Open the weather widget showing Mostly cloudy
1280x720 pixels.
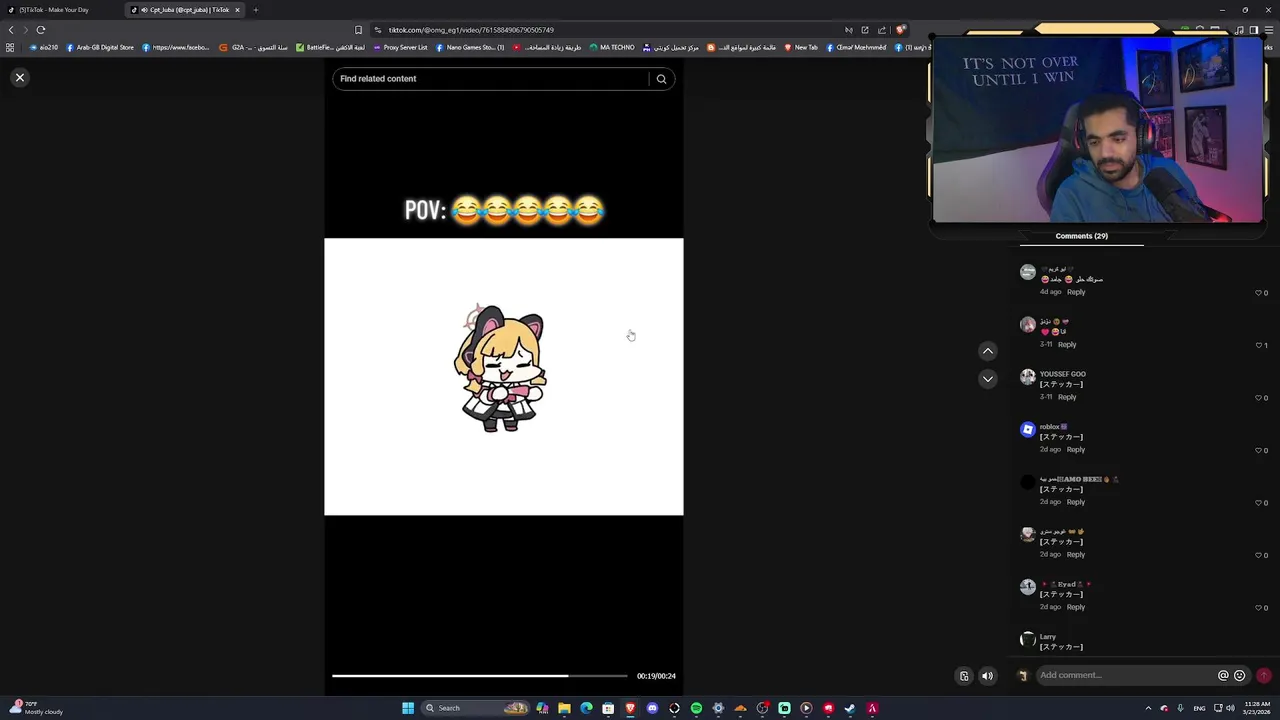36,708
